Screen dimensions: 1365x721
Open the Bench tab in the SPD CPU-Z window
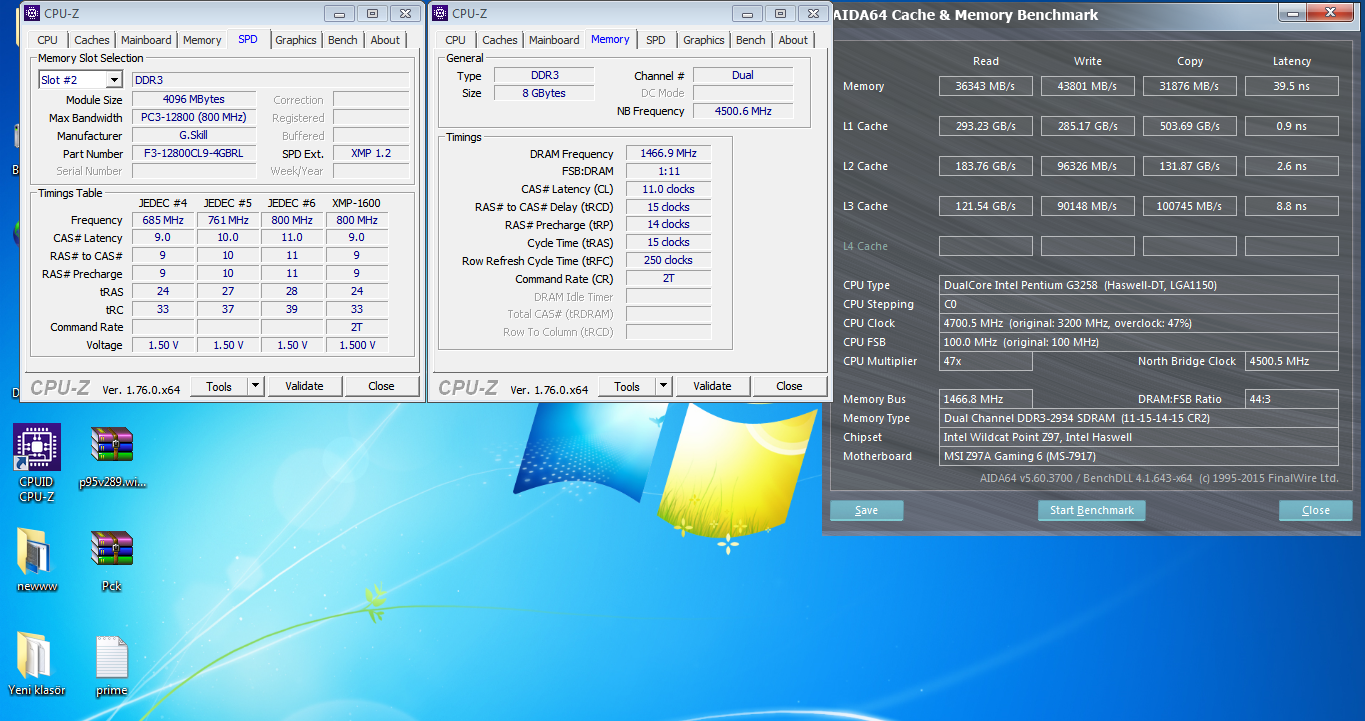[343, 40]
